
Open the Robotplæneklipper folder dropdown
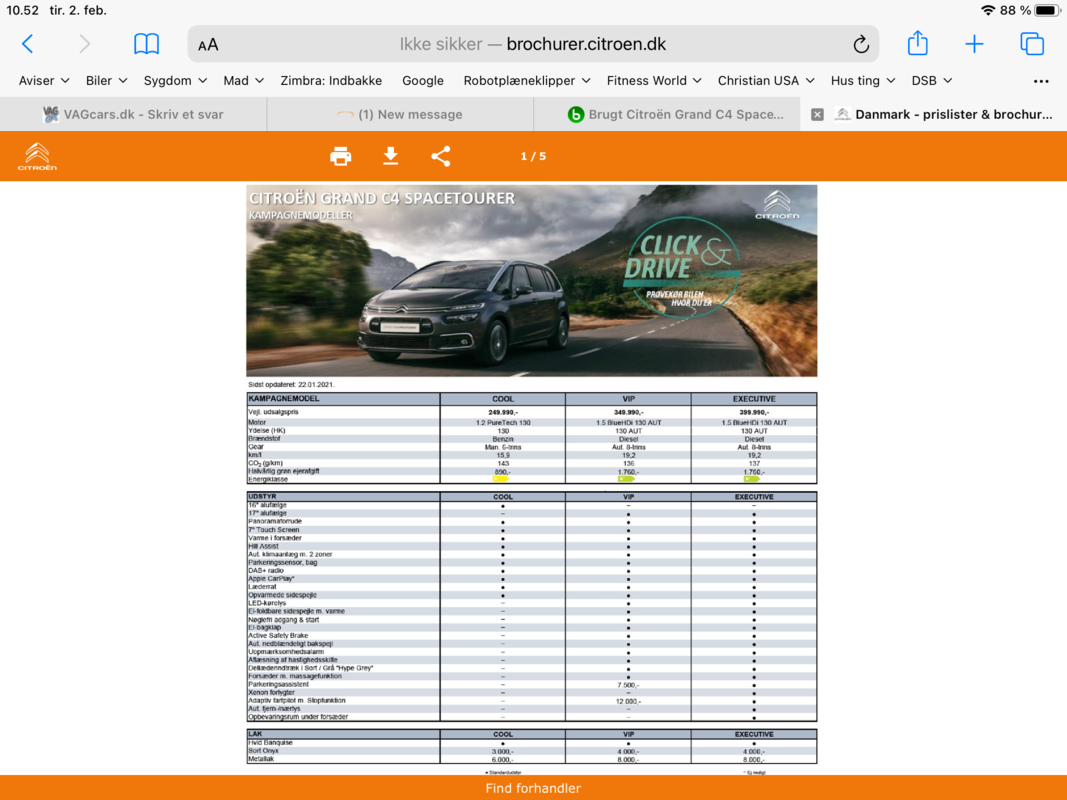point(526,80)
